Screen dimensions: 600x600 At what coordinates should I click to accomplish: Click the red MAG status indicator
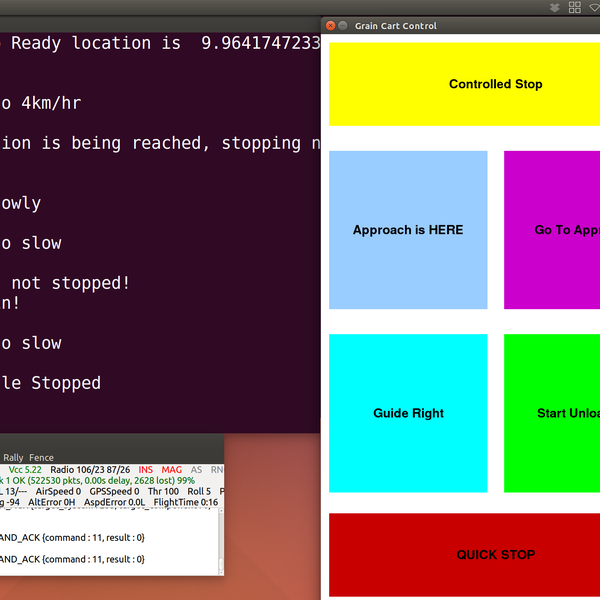[171, 469]
